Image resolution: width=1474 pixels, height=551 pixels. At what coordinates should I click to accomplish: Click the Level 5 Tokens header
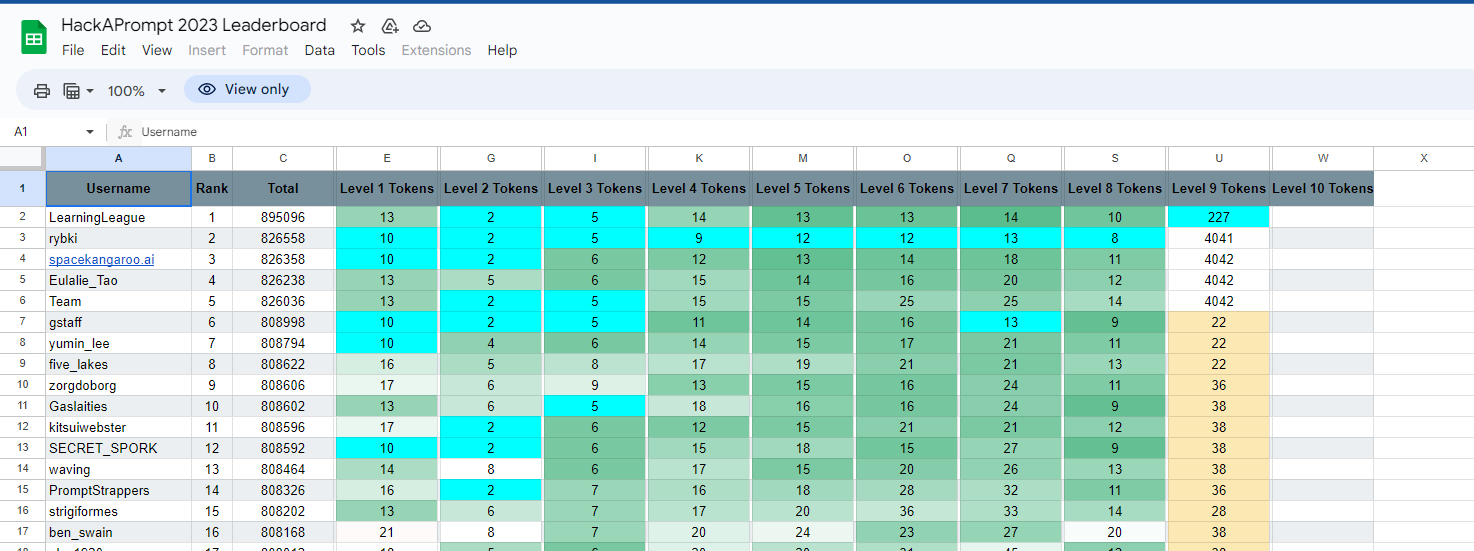803,188
